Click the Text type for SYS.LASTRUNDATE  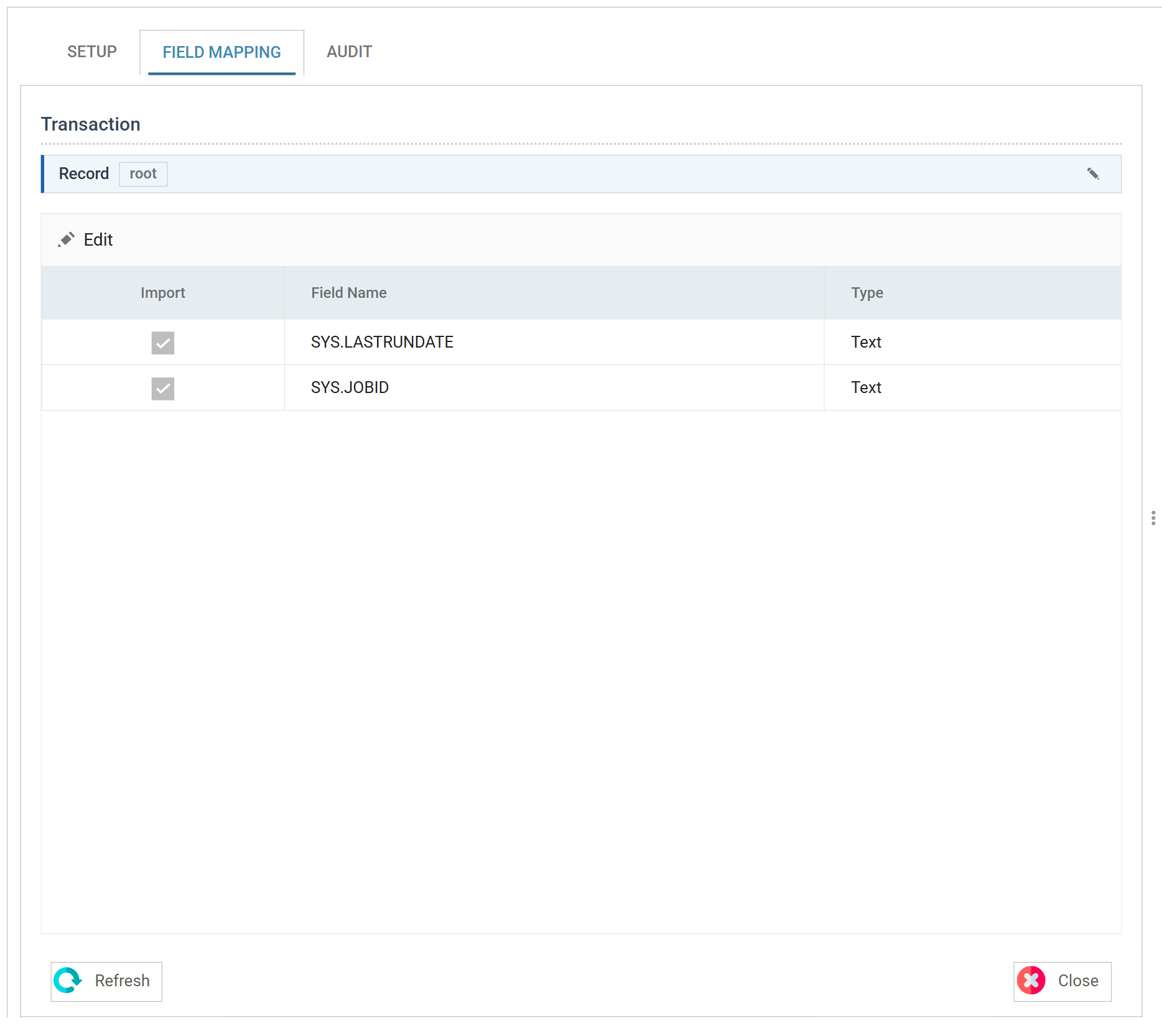click(x=866, y=342)
